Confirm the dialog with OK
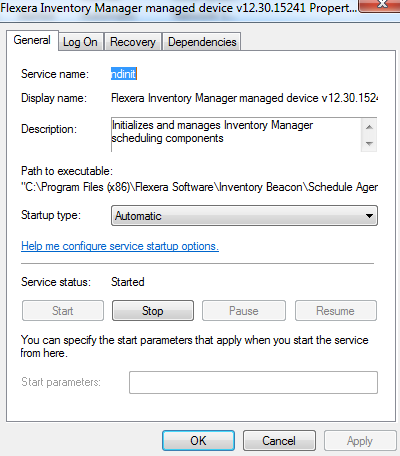The width and height of the screenshot is (400, 456). point(198,441)
